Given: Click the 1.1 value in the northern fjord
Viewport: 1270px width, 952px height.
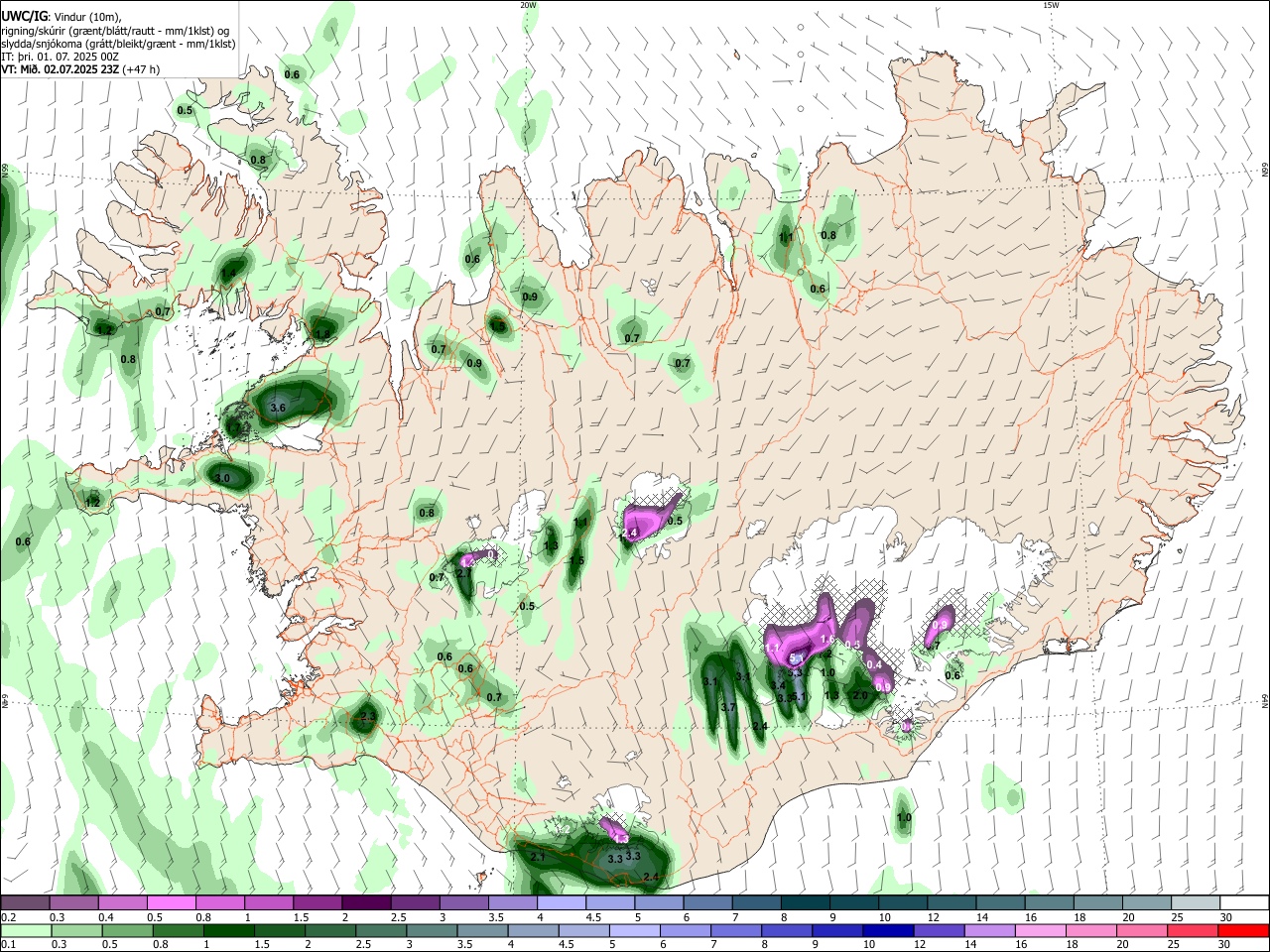Looking at the screenshot, I should 786,237.
